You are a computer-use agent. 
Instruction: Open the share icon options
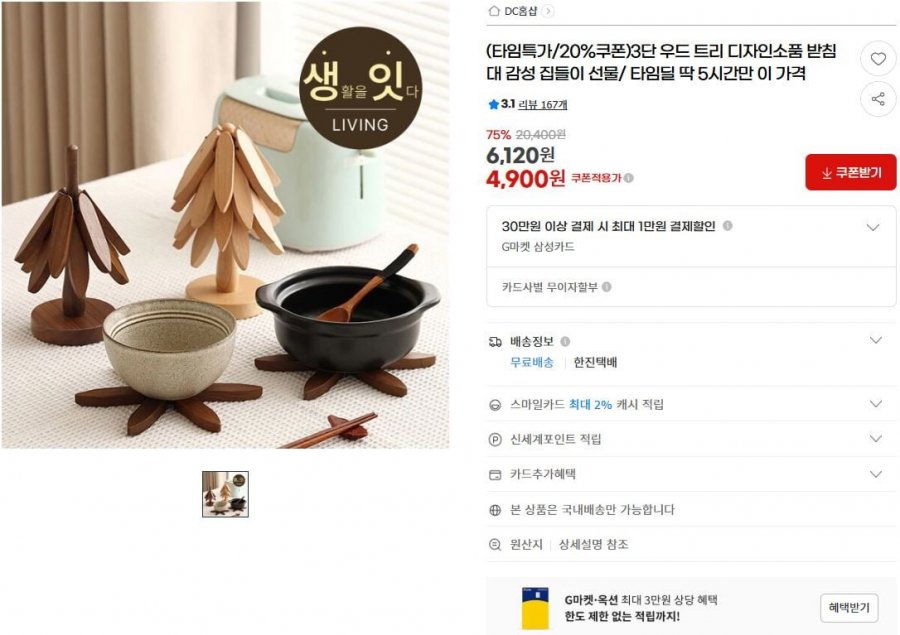point(878,99)
